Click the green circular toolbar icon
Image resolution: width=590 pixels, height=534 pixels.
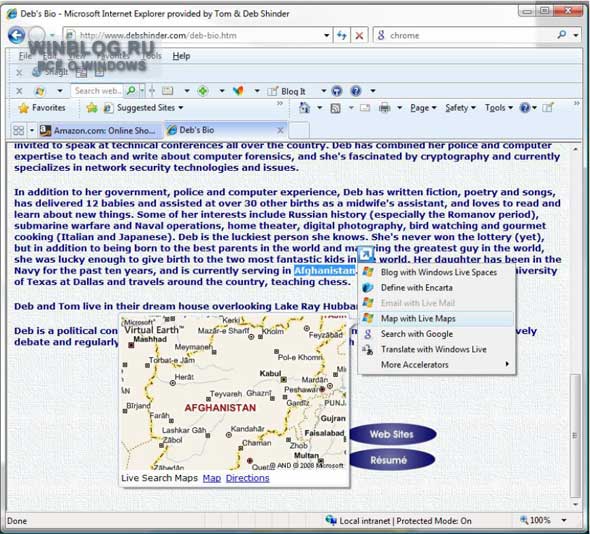(203, 91)
